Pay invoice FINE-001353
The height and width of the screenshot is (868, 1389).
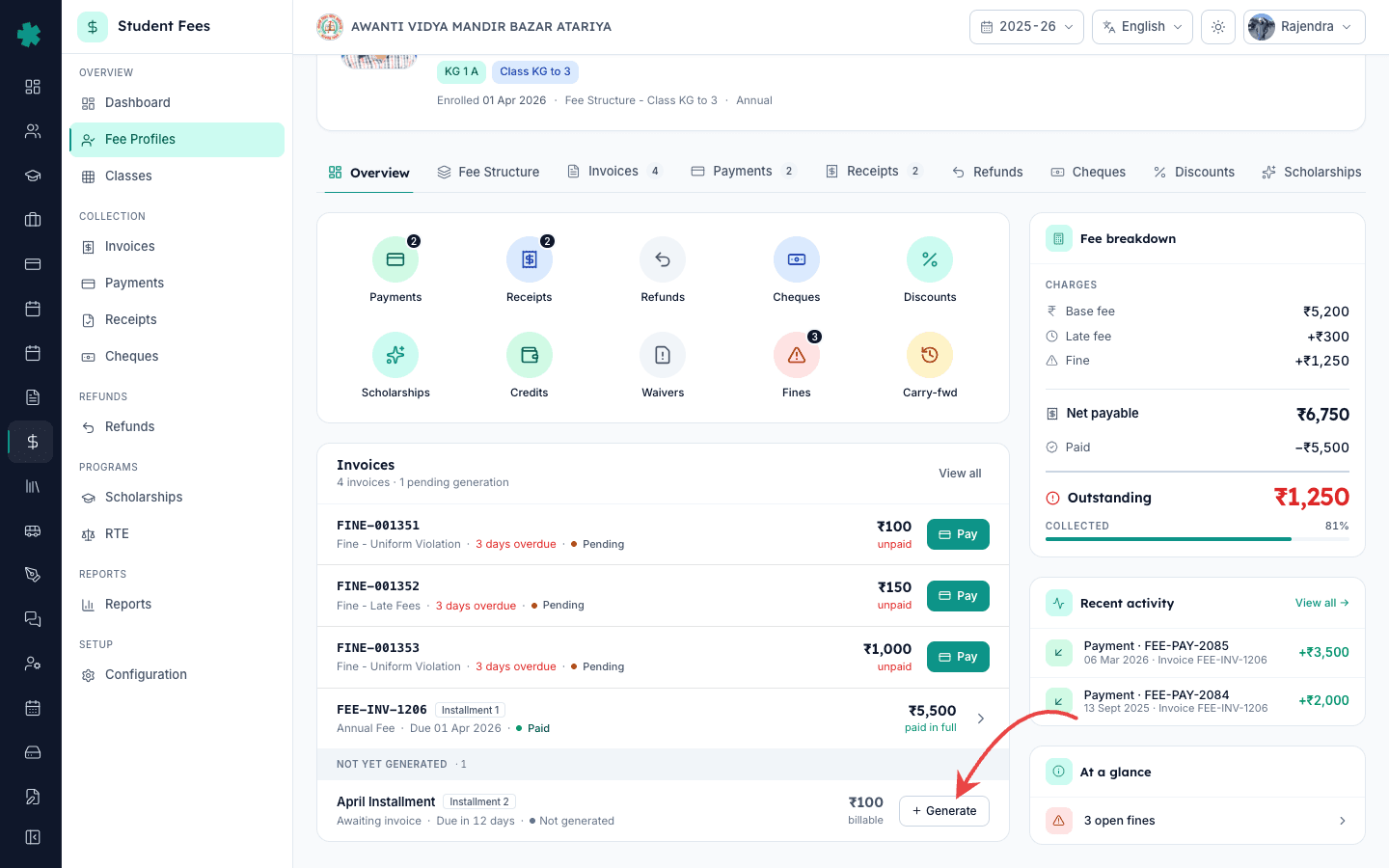(958, 657)
